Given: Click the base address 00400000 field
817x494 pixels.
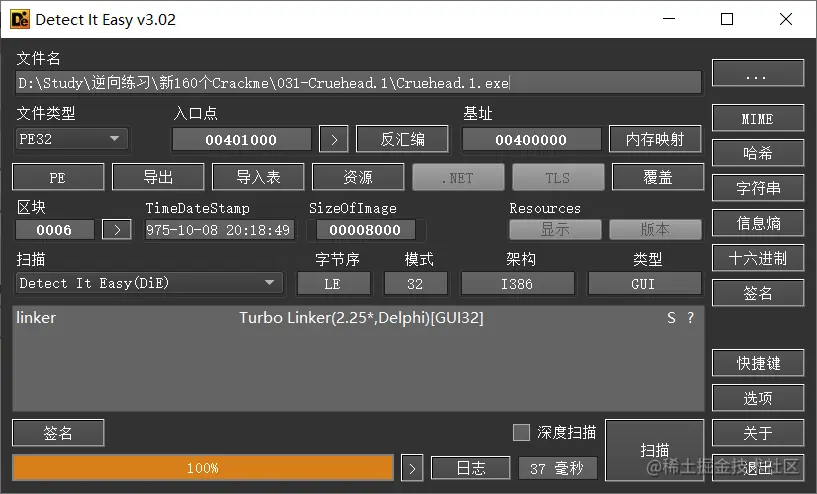Looking at the screenshot, I should pos(531,139).
